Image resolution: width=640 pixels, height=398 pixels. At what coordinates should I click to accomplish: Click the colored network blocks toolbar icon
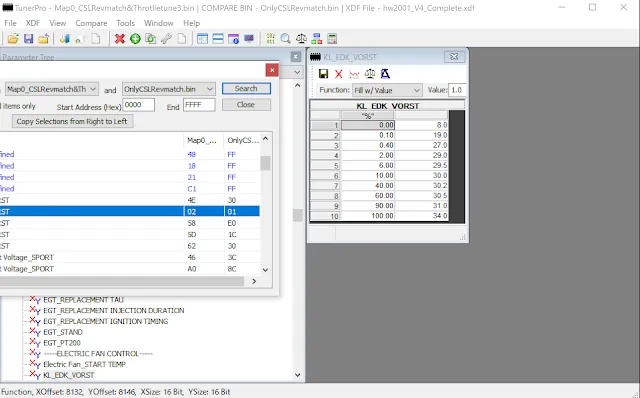(x=317, y=39)
